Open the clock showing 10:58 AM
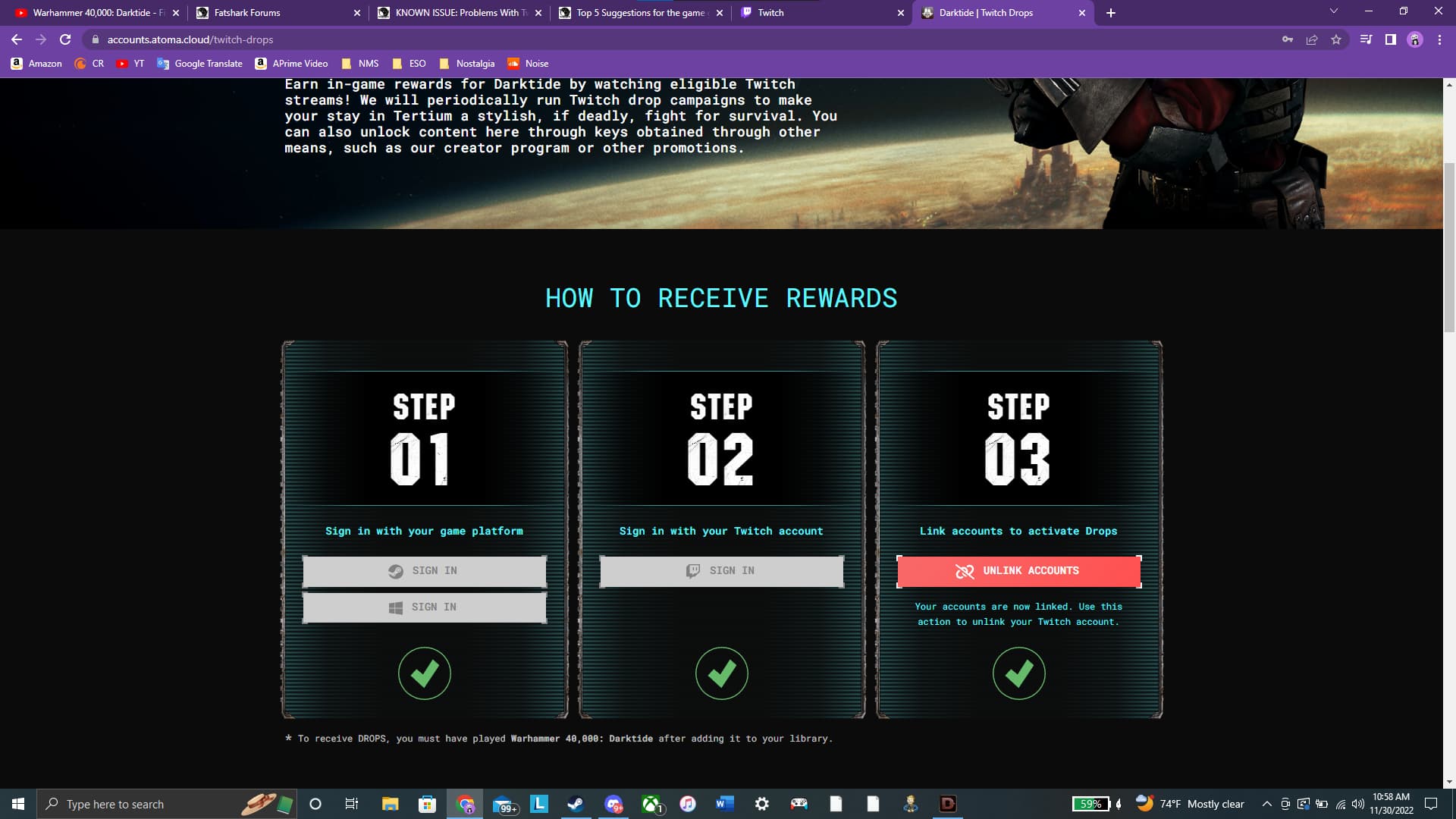The image size is (1456, 819). [1391, 804]
